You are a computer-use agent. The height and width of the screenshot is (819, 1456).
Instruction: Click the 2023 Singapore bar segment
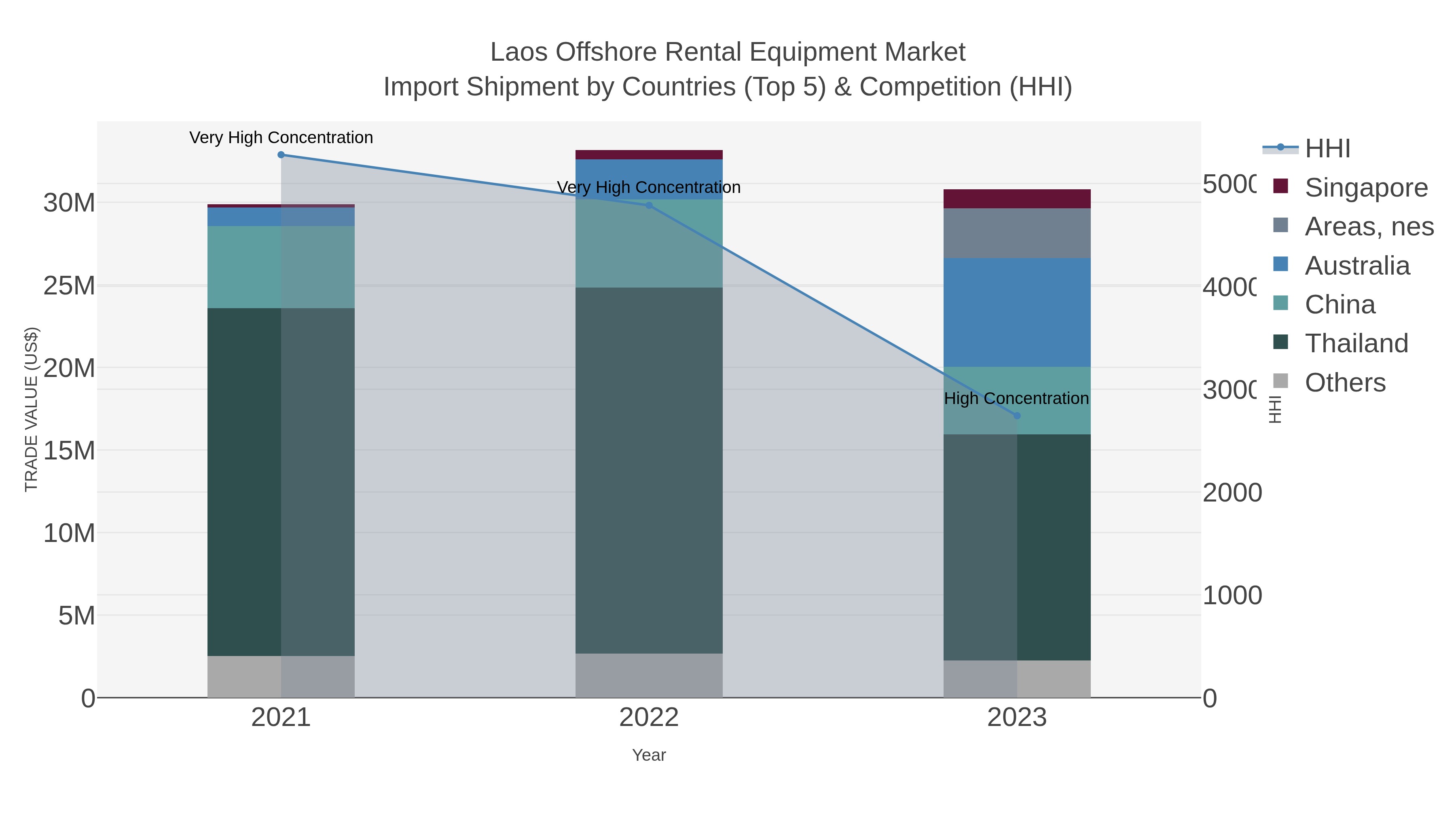(1017, 199)
